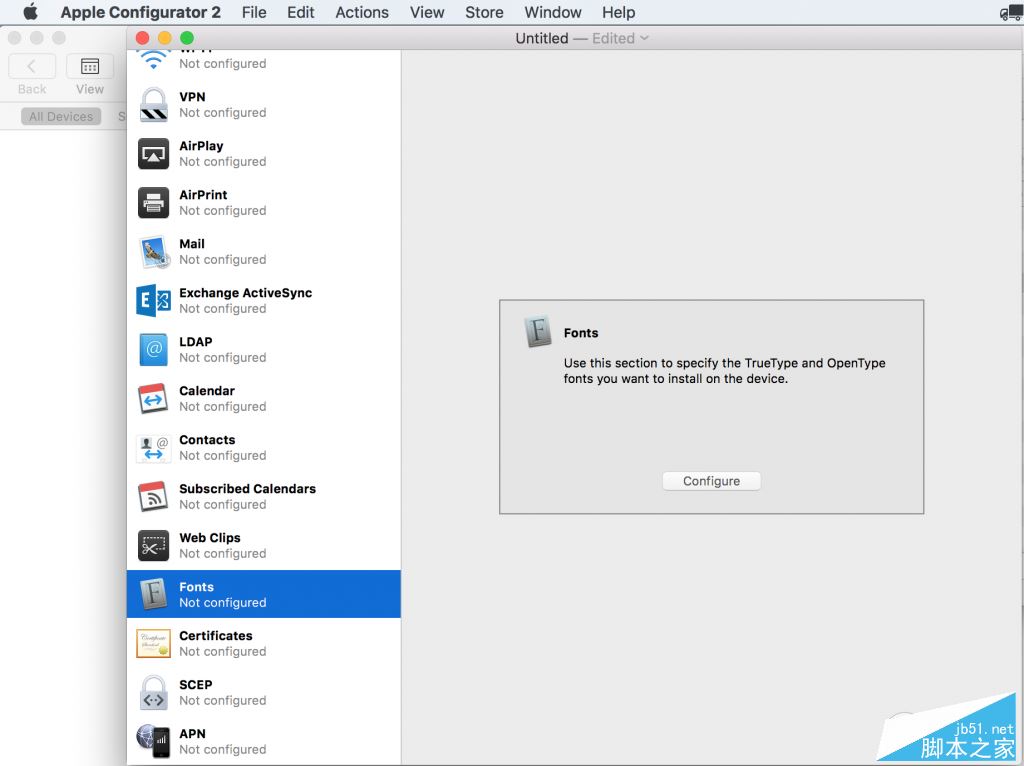Select the Web Clips scissors icon
Screen dimensions: 1024x766
(x=153, y=546)
